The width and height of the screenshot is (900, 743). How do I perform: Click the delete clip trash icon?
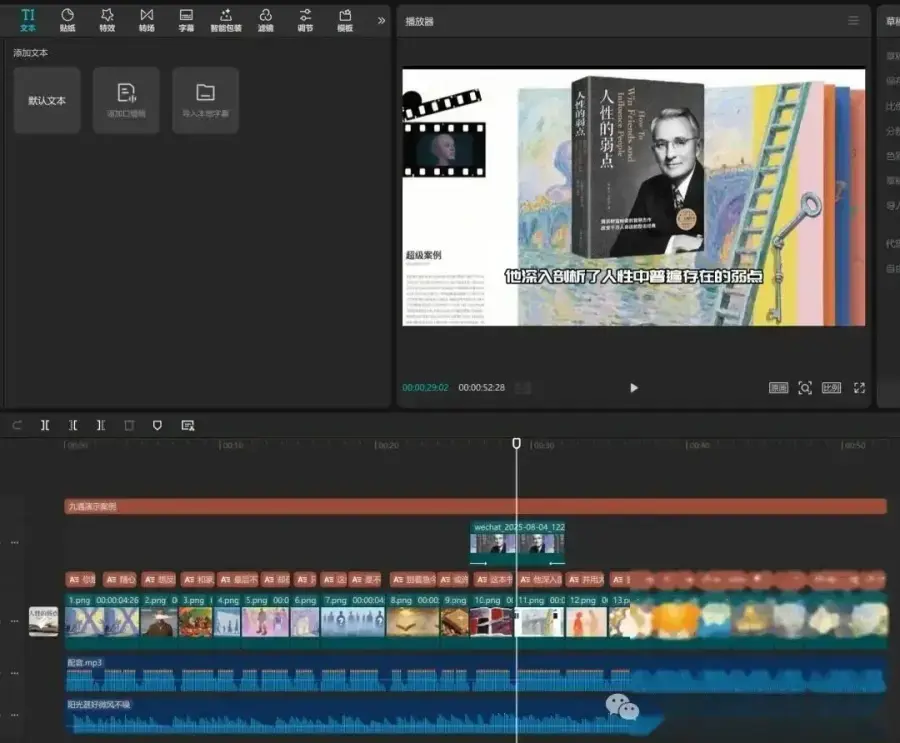[x=129, y=425]
